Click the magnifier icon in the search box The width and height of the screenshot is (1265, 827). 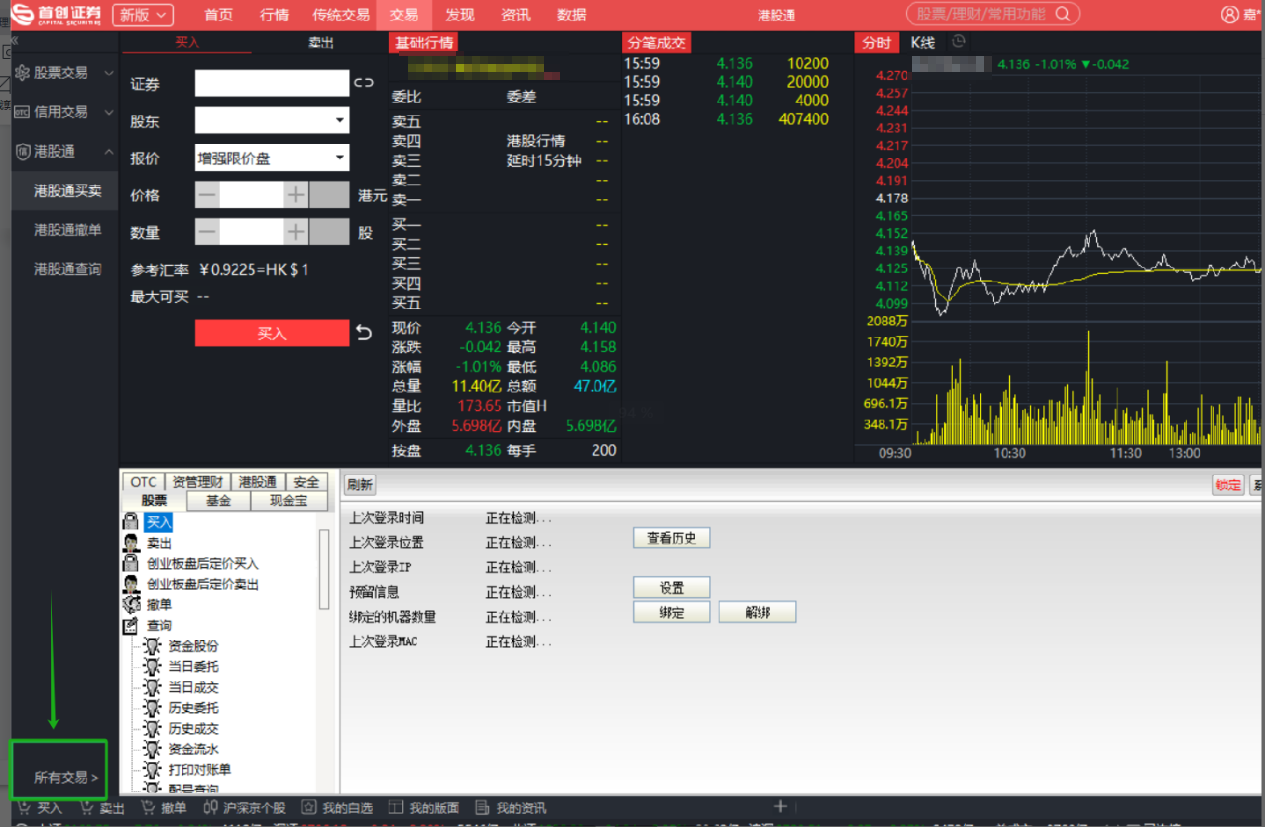[x=1062, y=14]
